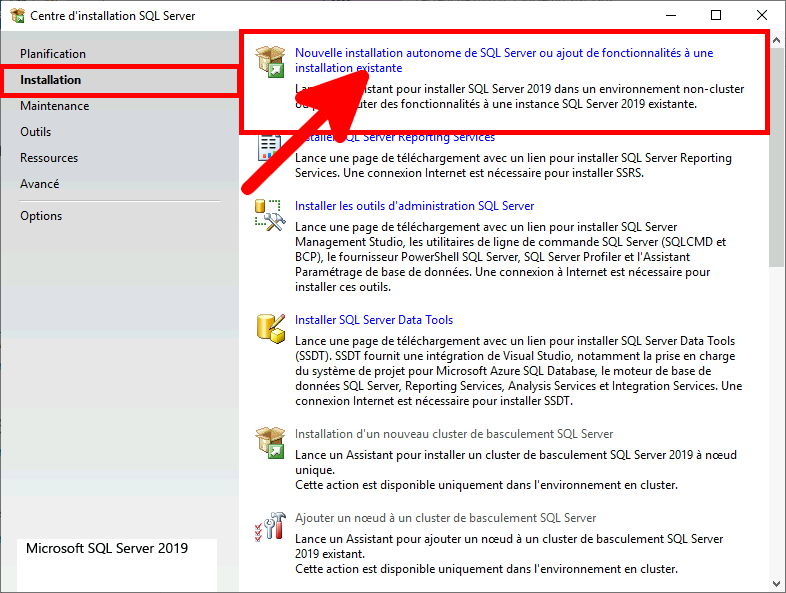Open the Maintenance section
Image resolution: width=786 pixels, height=593 pixels.
[55, 106]
